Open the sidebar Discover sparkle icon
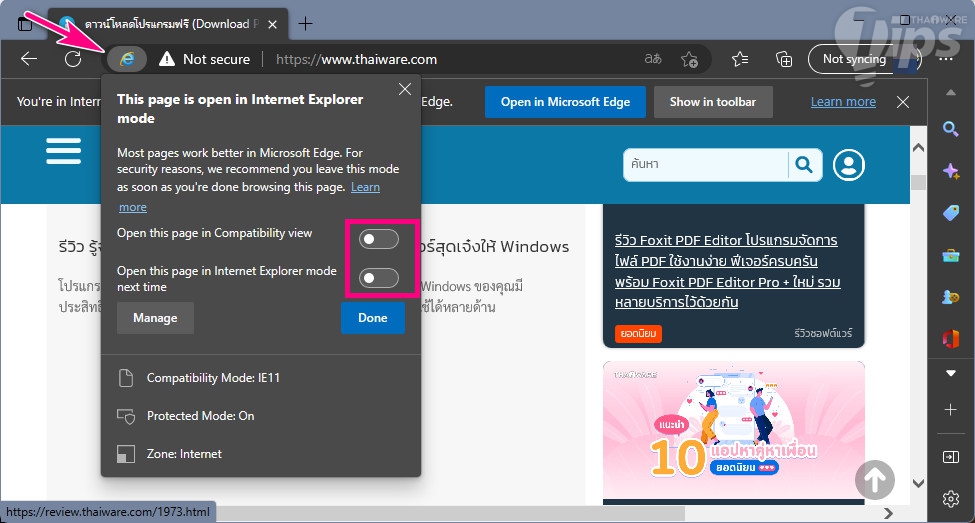Viewport: 975px width, 523px height. tap(950, 171)
